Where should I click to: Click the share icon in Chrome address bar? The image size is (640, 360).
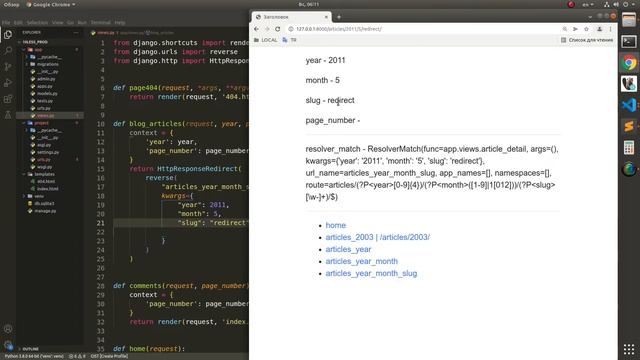pos(575,29)
